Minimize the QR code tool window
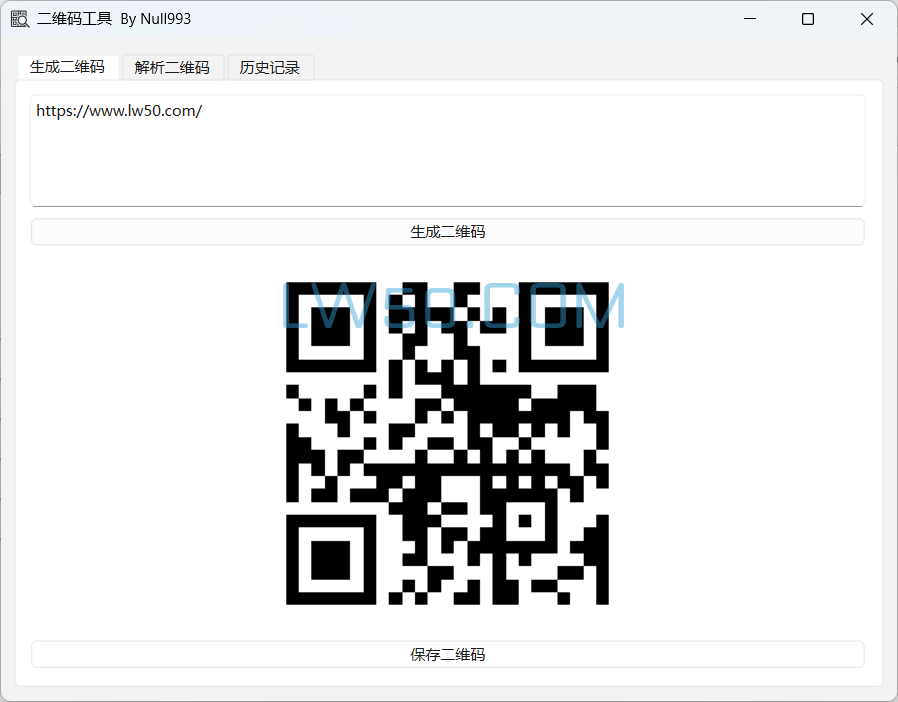This screenshot has width=898, height=702. [749, 19]
